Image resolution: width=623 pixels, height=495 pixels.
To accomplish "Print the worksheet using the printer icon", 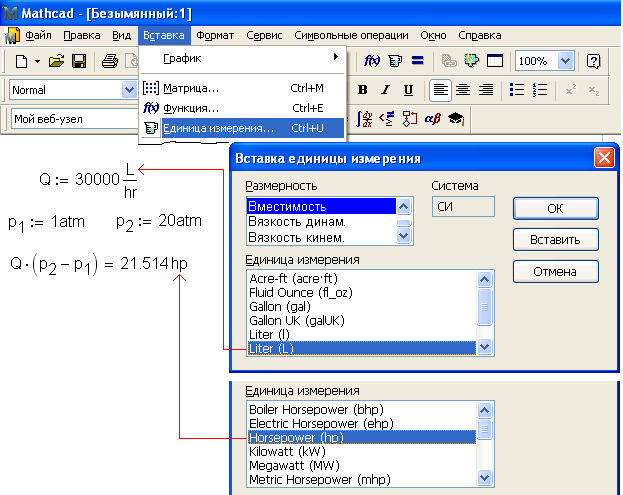I will (110, 61).
